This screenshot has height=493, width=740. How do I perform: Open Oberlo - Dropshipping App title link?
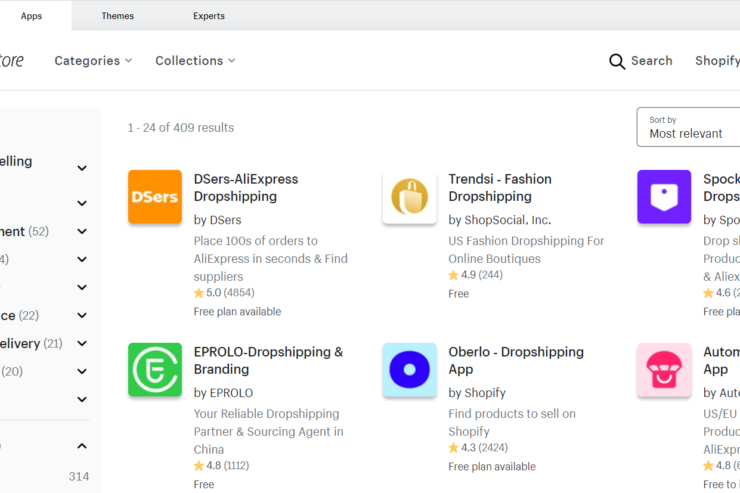515,361
